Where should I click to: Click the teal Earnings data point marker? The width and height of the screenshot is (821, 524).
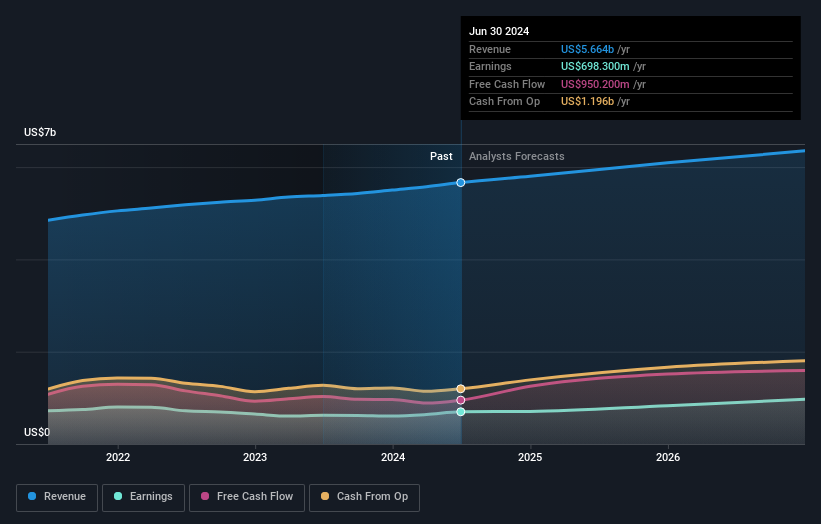(x=461, y=412)
